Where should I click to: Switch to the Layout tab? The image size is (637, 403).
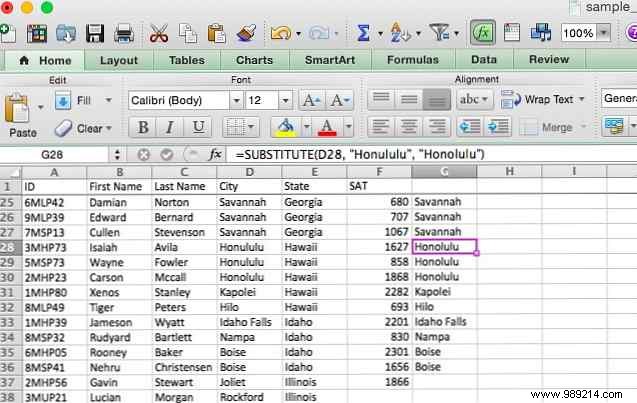pyautogui.click(x=119, y=61)
